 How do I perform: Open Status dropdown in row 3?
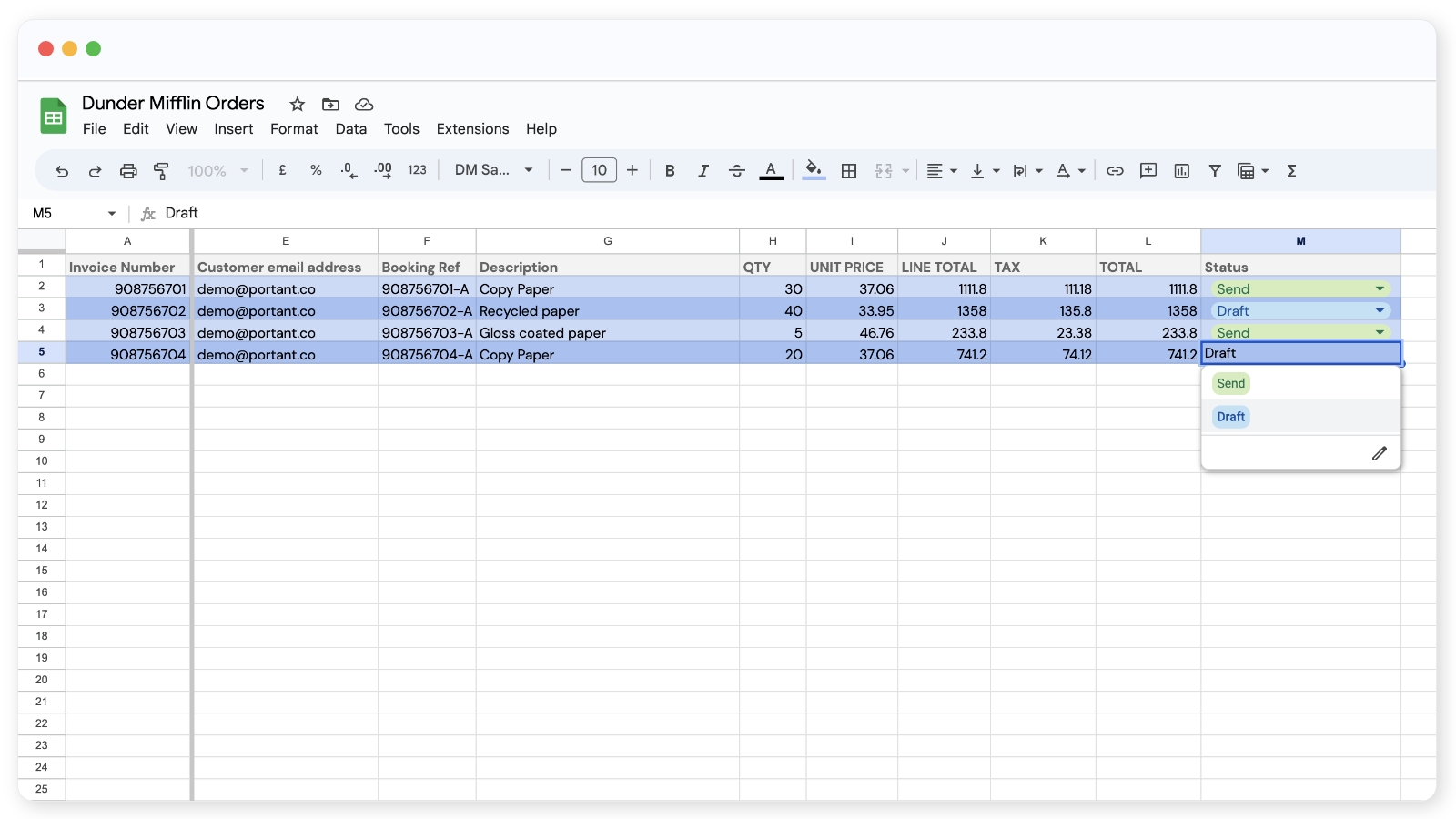pyautogui.click(x=1380, y=311)
